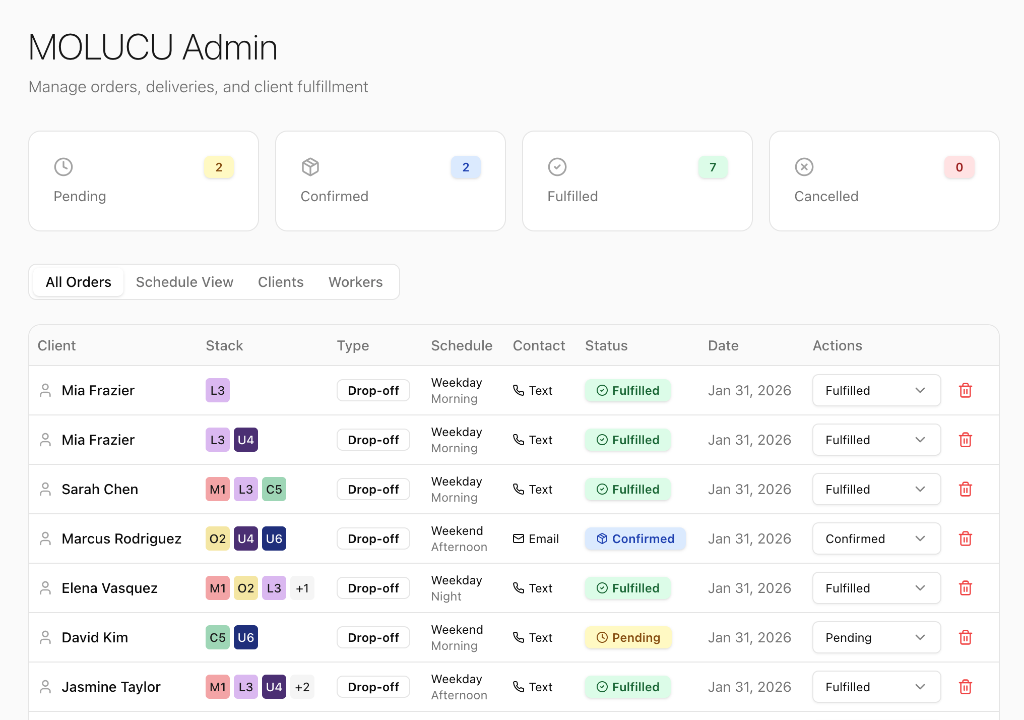Click the Status column header
The height and width of the screenshot is (720, 1024).
[x=606, y=346]
